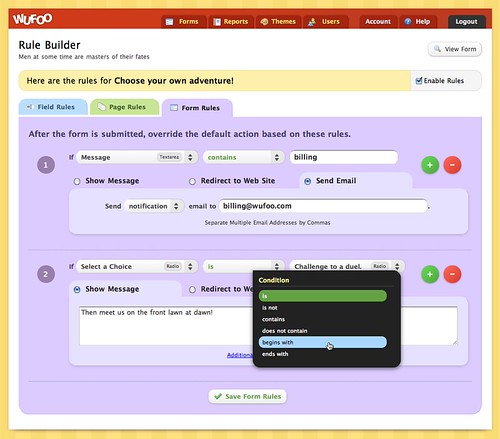Screen dimensions: 500x439
Task: Toggle the Enable Rules checkbox
Action: coord(419,81)
